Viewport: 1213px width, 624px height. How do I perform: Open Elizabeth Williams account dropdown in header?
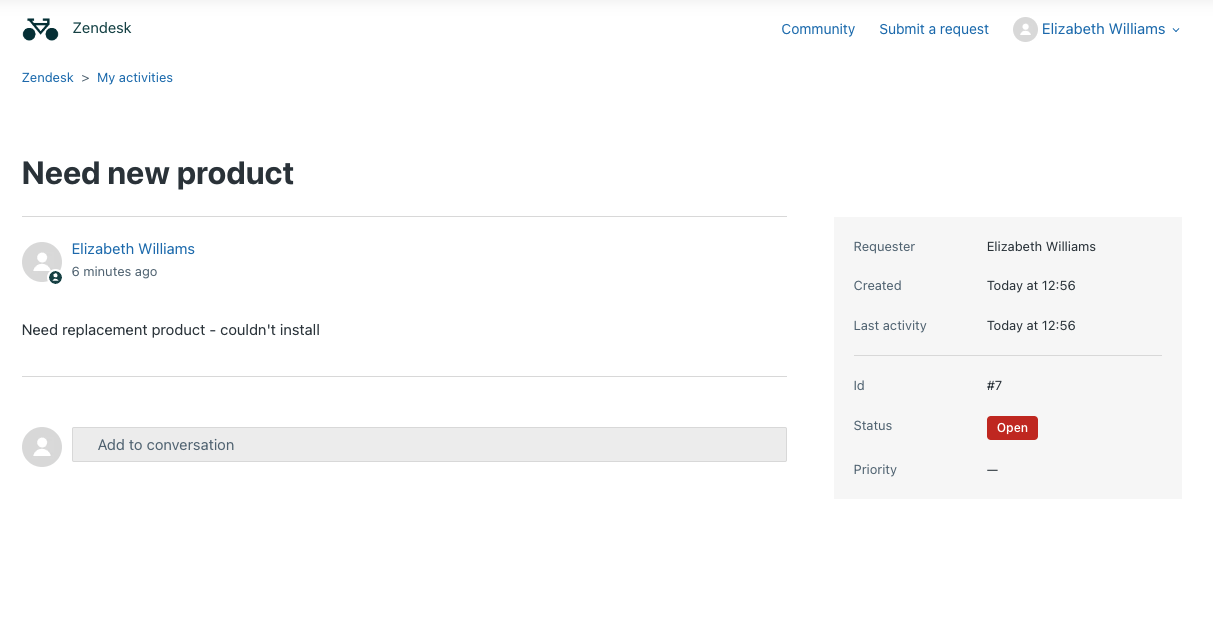pyautogui.click(x=1103, y=29)
